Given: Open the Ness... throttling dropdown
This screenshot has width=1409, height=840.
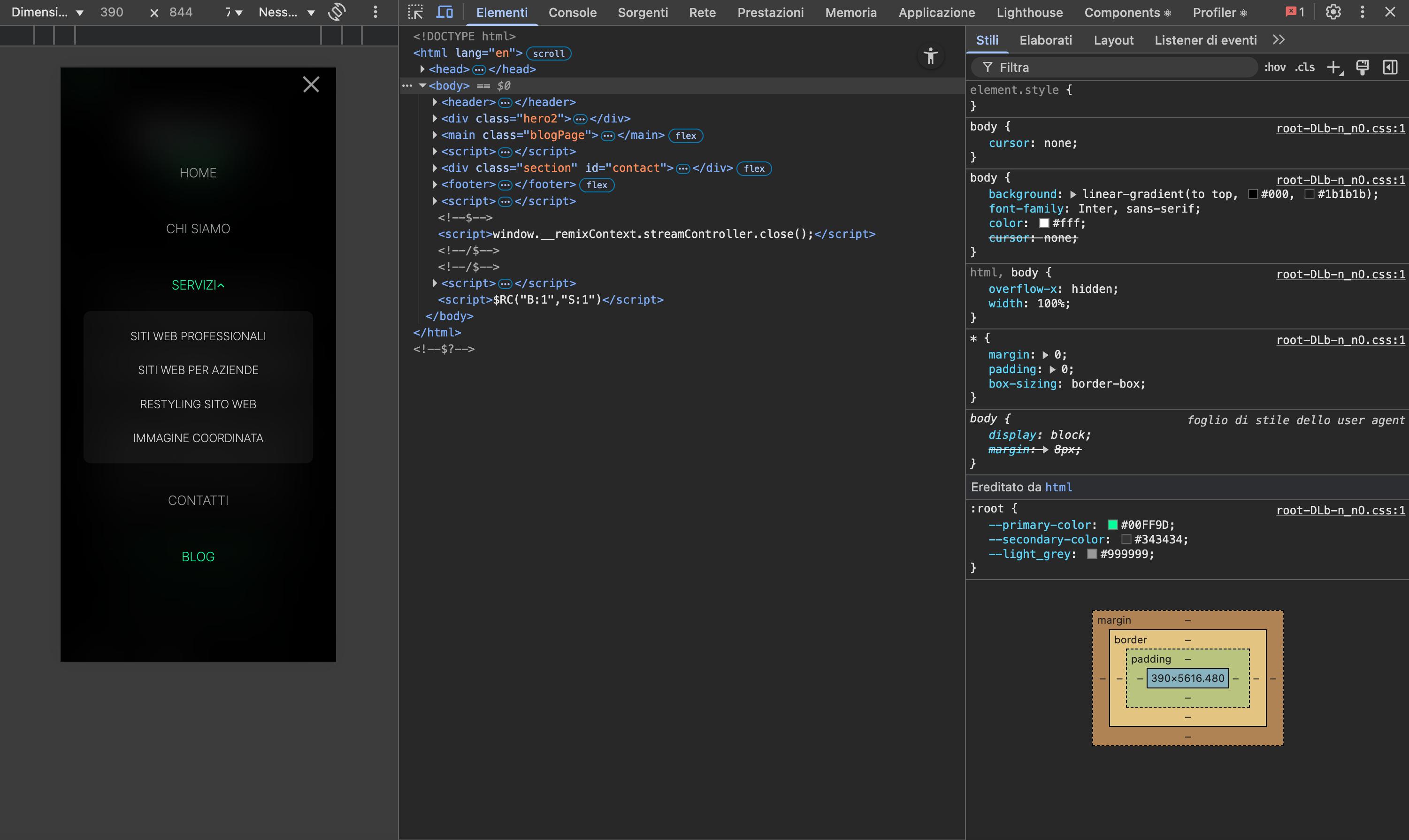Looking at the screenshot, I should point(286,13).
